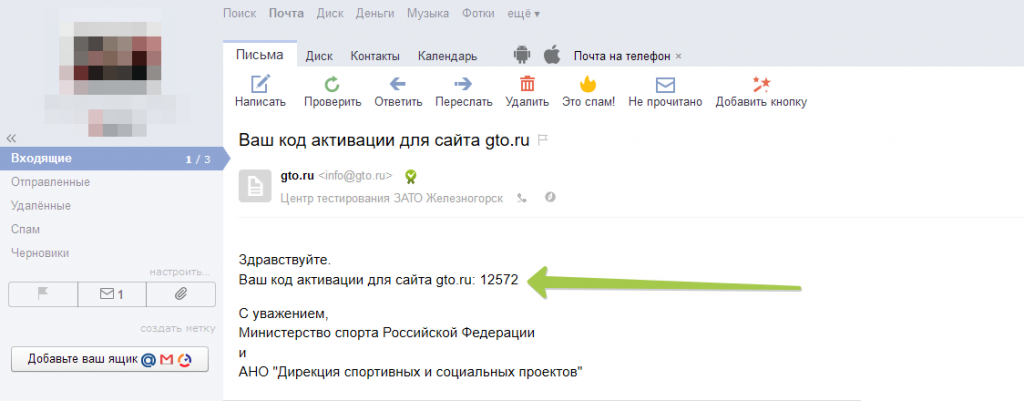Filter messages with attachments paperclip

[x=181, y=295]
